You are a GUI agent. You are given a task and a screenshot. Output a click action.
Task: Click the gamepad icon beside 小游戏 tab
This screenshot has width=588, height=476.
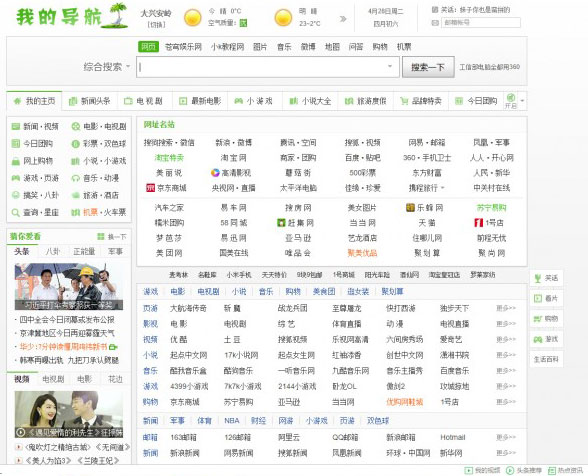pos(238,101)
